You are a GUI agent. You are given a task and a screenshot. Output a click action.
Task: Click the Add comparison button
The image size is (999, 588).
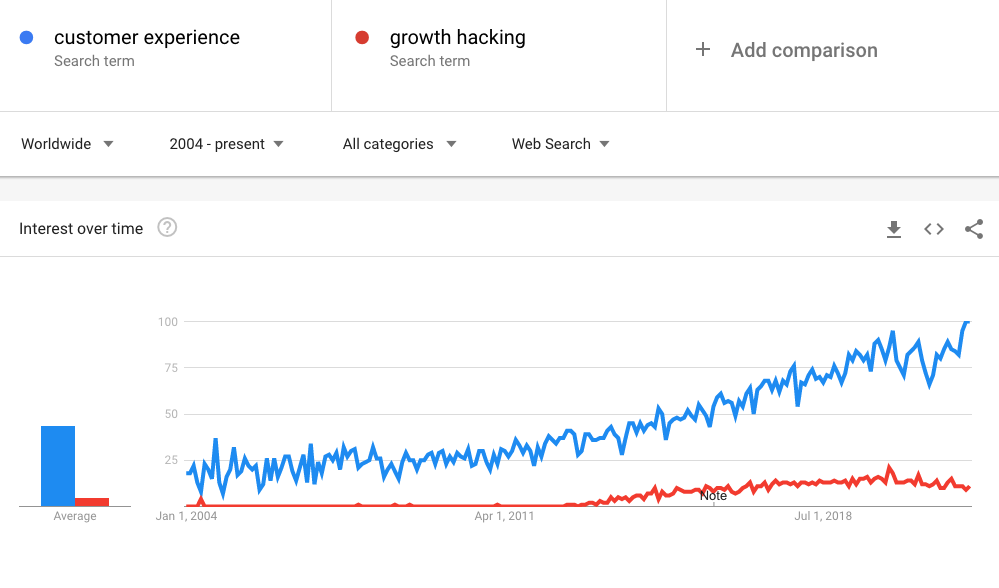click(786, 50)
